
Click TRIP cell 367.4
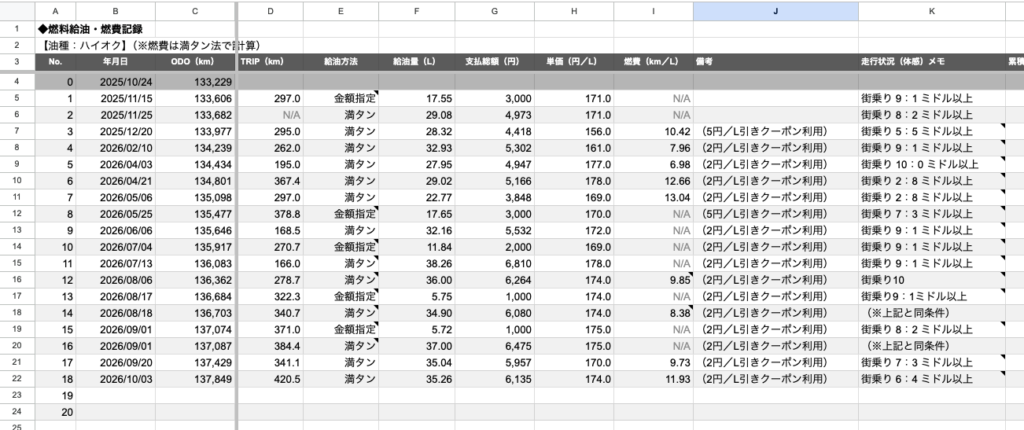pos(270,181)
